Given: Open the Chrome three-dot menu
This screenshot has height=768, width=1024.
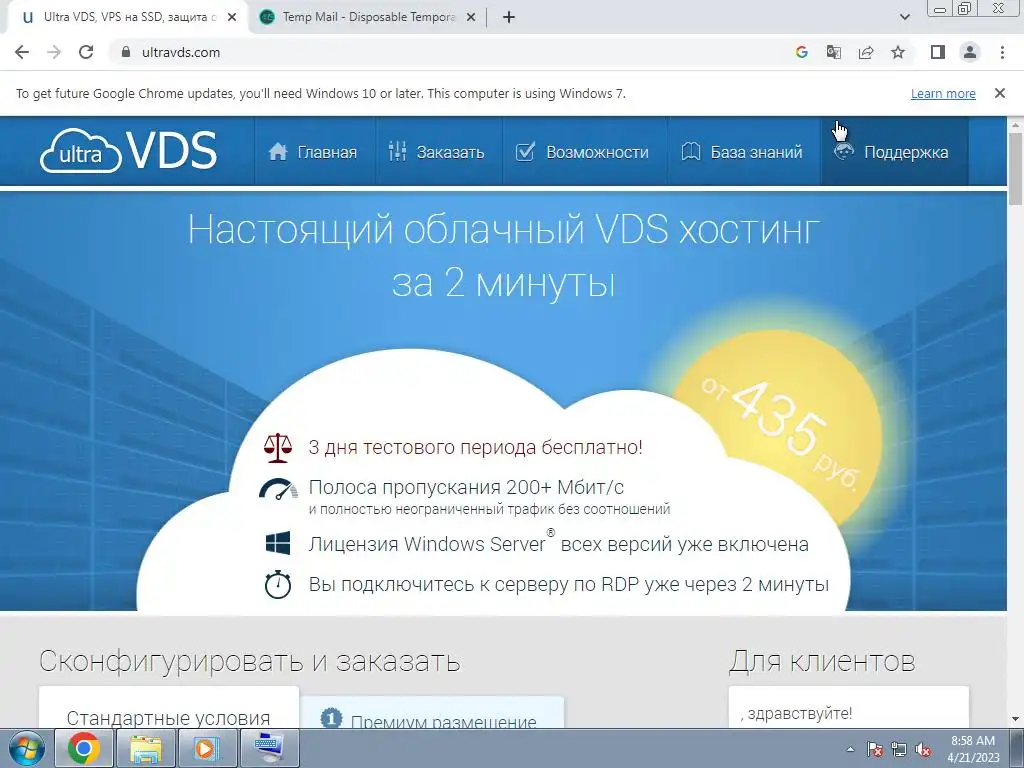Looking at the screenshot, I should point(1002,52).
